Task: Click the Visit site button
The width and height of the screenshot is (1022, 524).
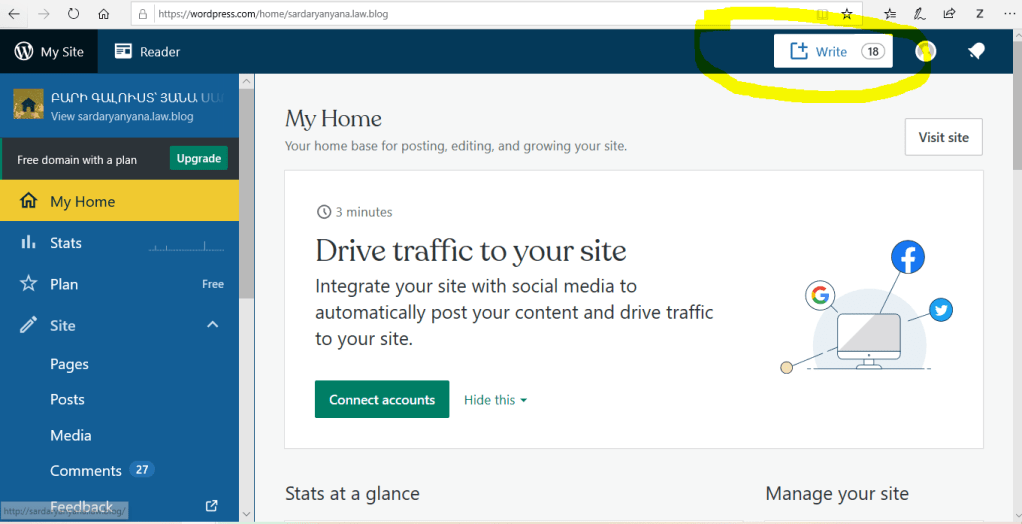Action: pyautogui.click(x=943, y=137)
